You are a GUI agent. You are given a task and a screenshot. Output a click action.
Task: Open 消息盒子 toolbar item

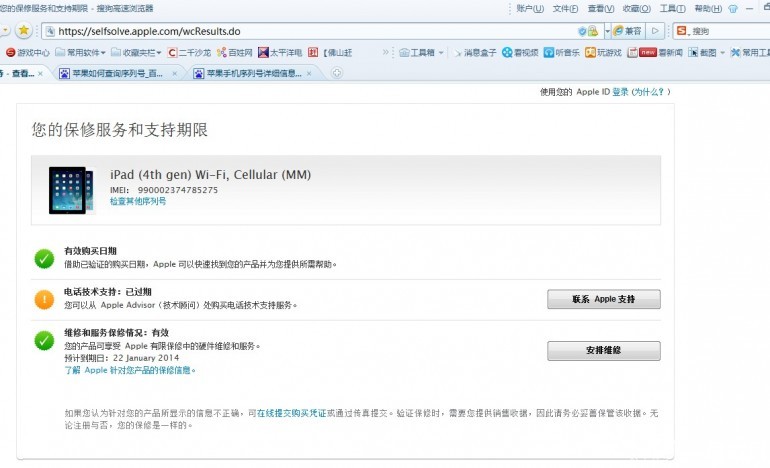(474, 52)
